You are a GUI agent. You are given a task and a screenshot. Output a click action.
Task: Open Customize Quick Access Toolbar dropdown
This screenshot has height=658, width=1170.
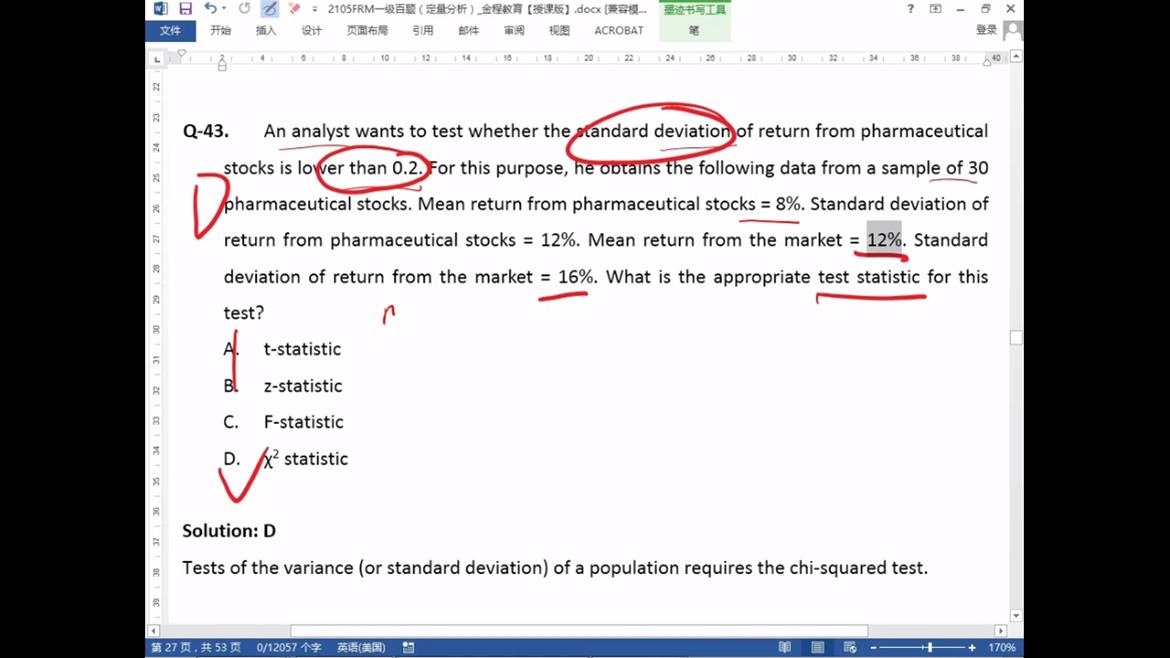click(314, 9)
